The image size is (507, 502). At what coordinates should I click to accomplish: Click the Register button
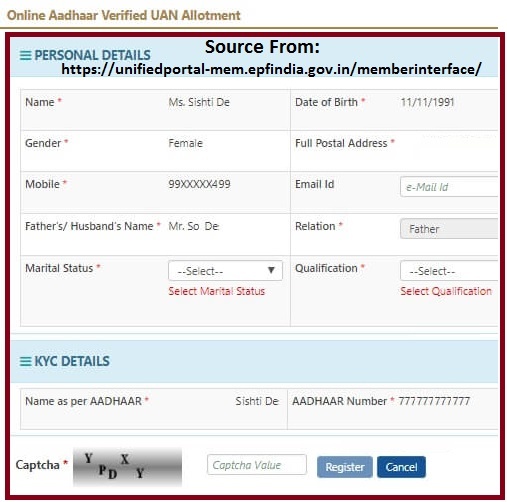coord(345,467)
